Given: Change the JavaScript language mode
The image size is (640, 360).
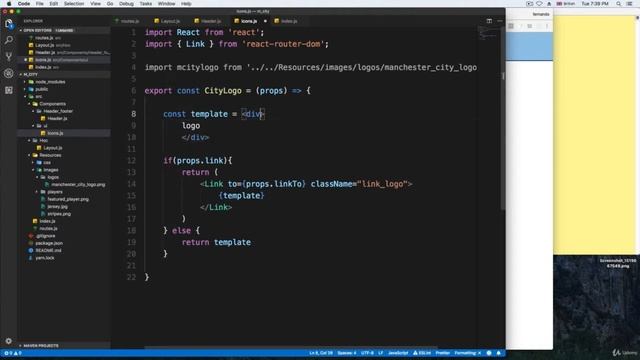Looking at the screenshot, I should pyautogui.click(x=398, y=353).
